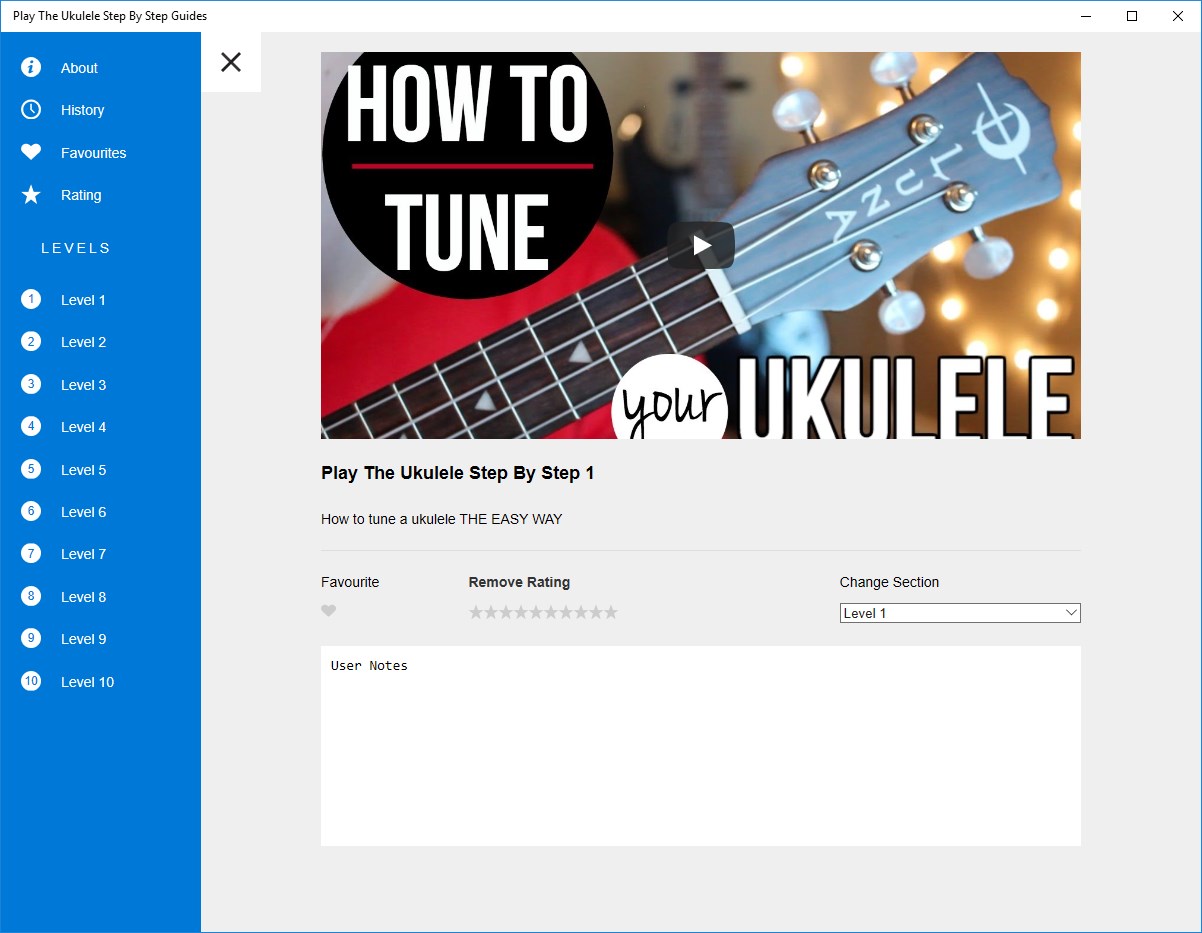Open the History menu item

(82, 110)
